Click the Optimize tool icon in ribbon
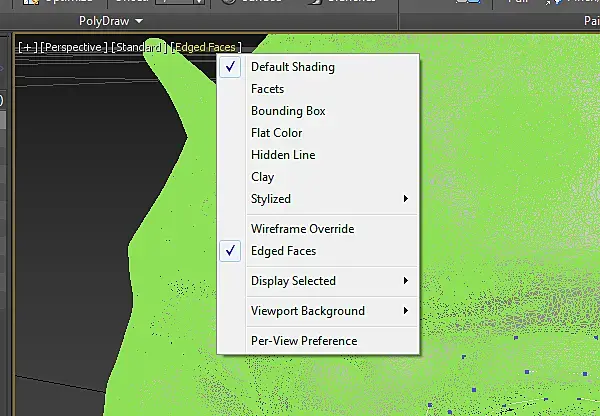The width and height of the screenshot is (600, 416). tap(31, 1)
